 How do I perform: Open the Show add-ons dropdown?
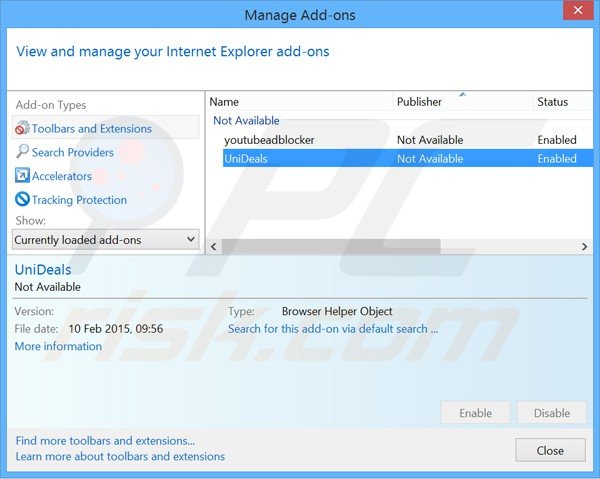[105, 240]
